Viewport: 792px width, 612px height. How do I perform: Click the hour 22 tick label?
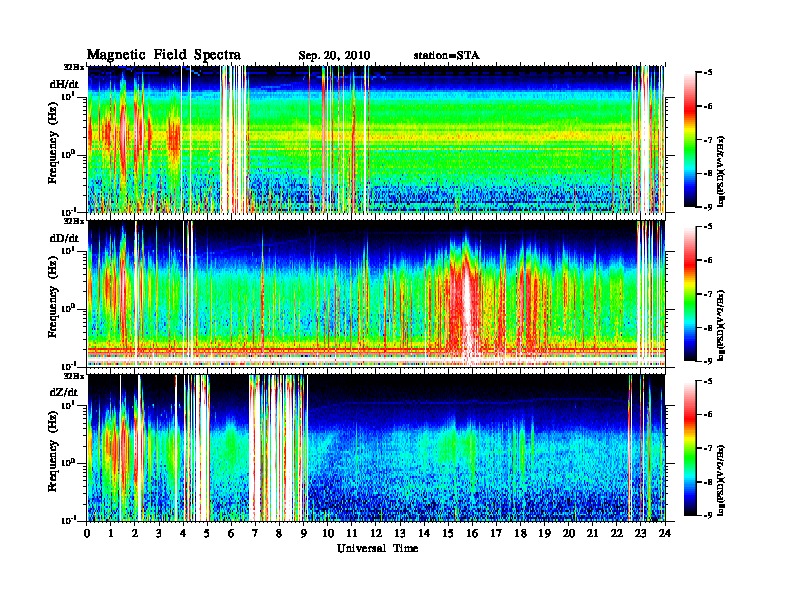tap(616, 533)
